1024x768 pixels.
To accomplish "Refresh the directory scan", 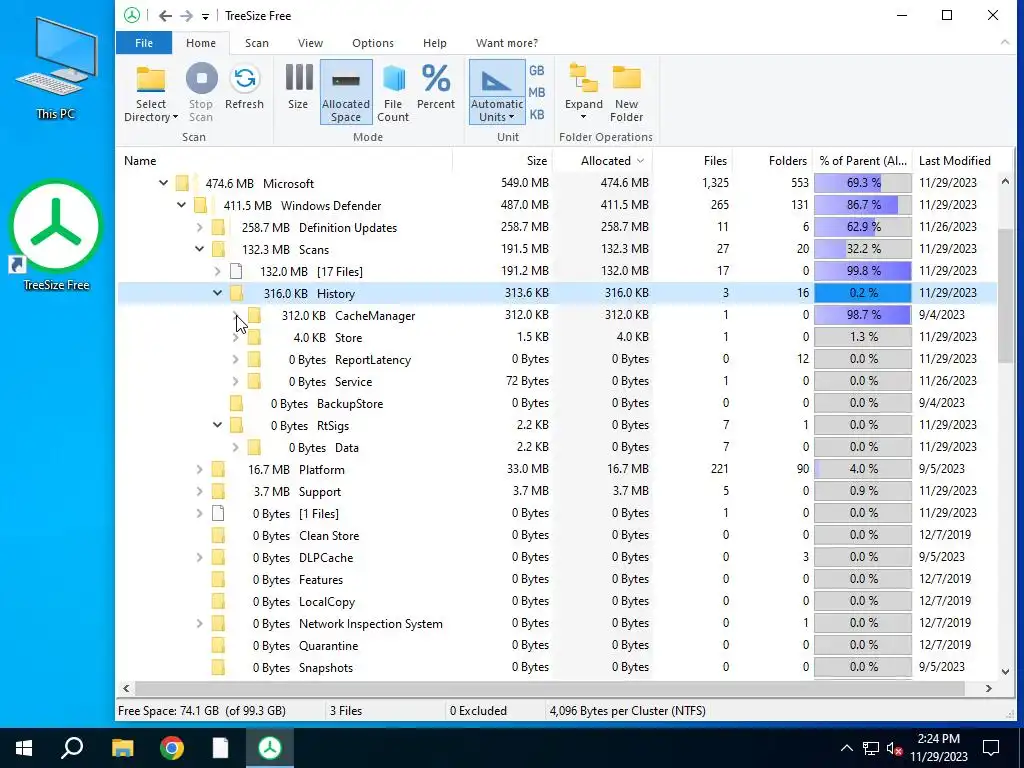I will pyautogui.click(x=244, y=86).
